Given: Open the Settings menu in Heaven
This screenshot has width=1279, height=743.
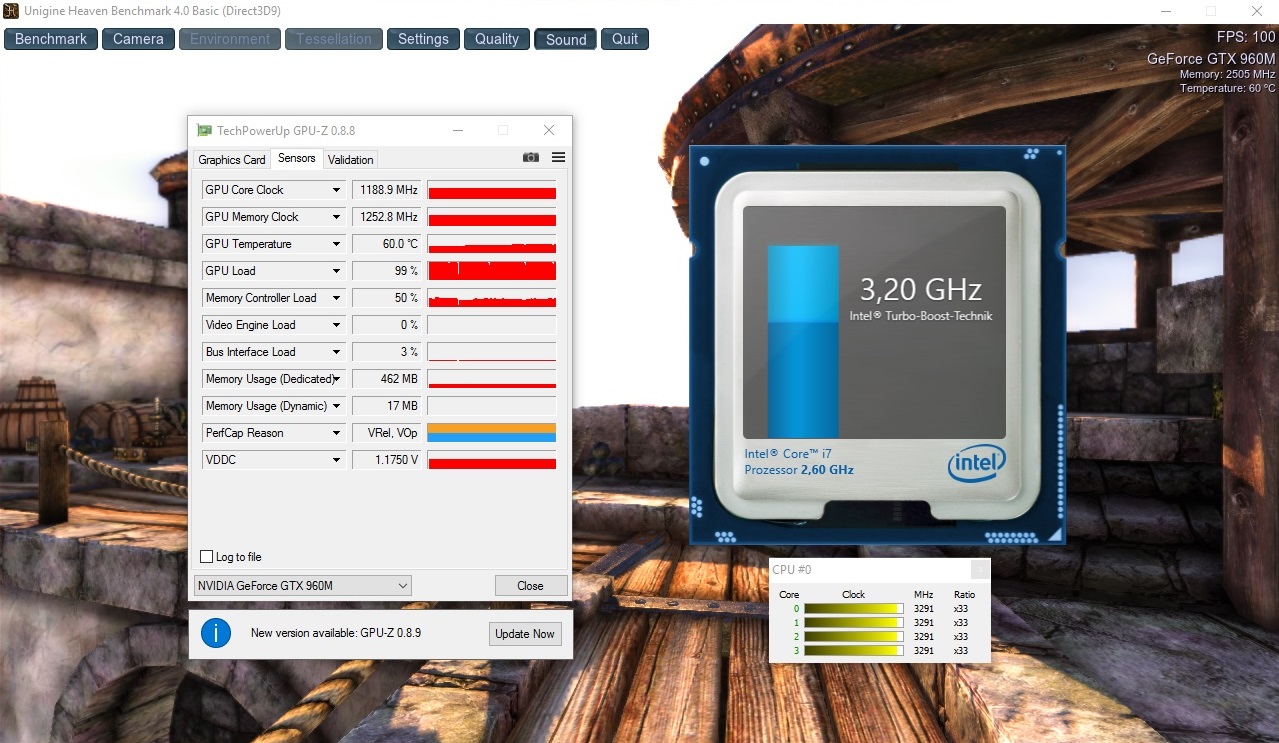Looking at the screenshot, I should coord(423,39).
